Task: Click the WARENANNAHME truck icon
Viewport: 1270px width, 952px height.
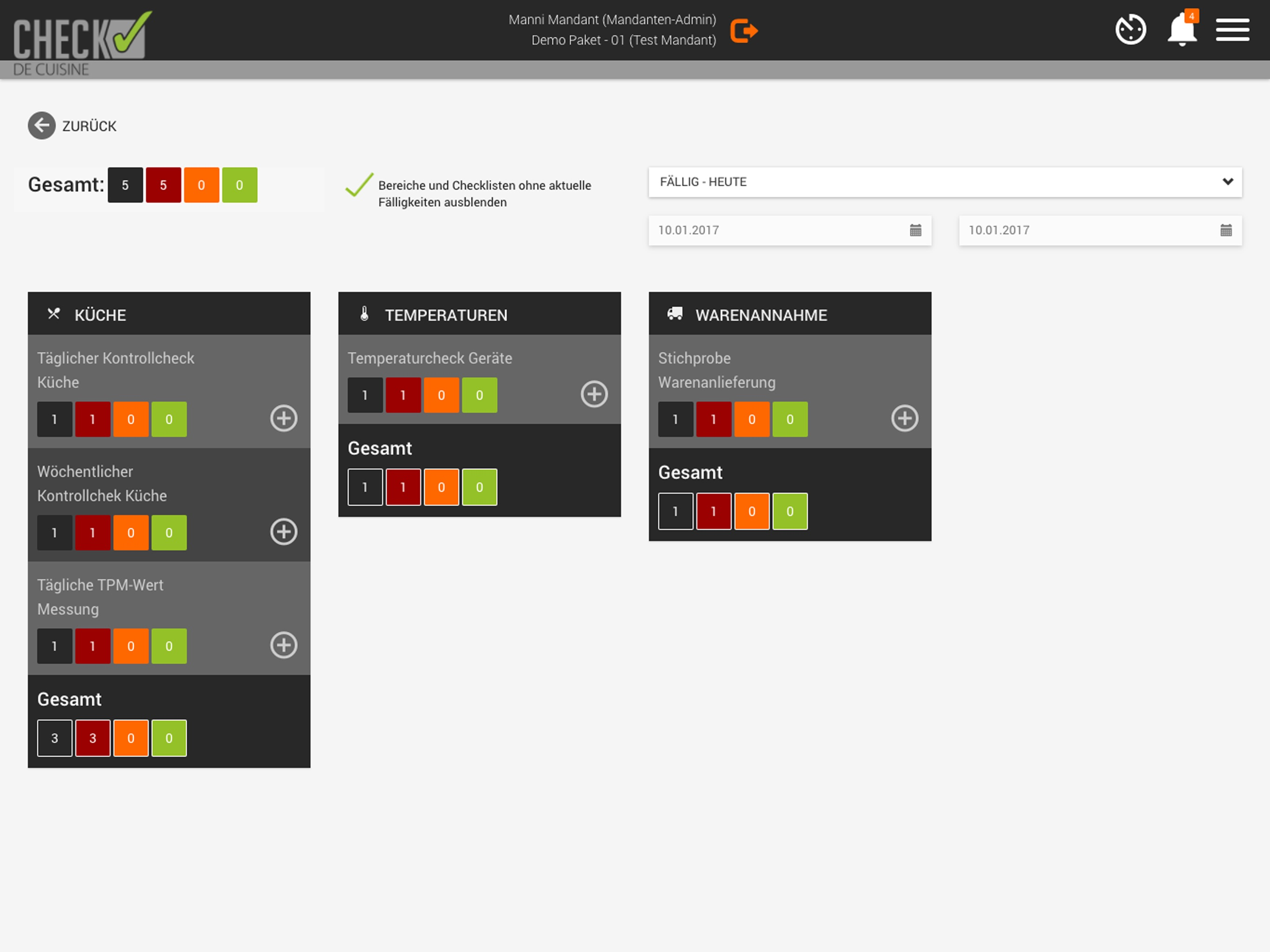Action: point(675,313)
